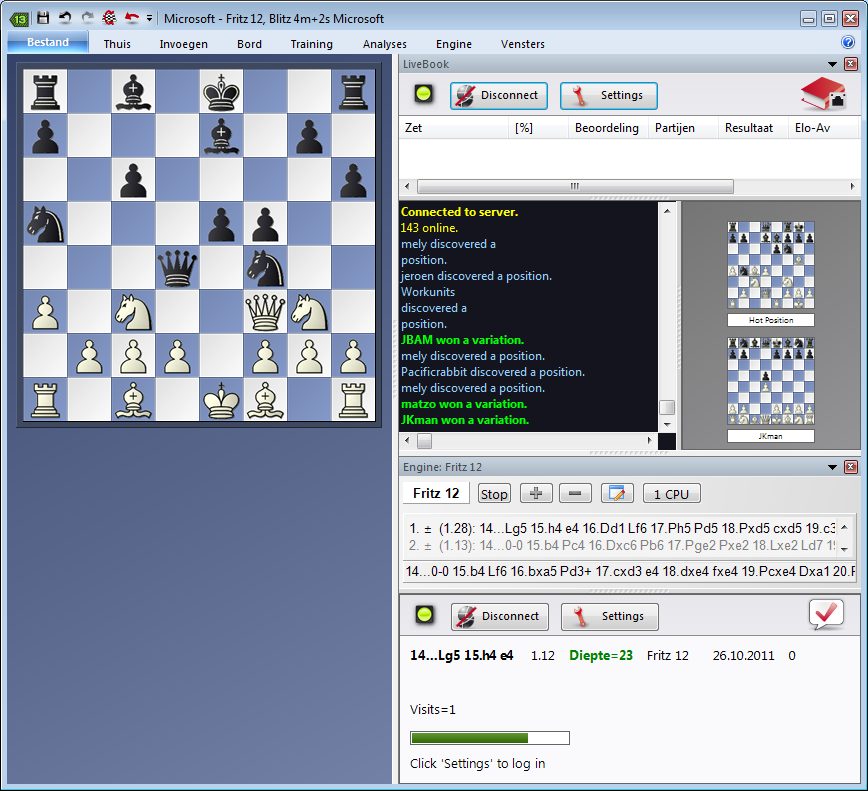
Task: Open the help question mark icon
Action: pos(848,43)
